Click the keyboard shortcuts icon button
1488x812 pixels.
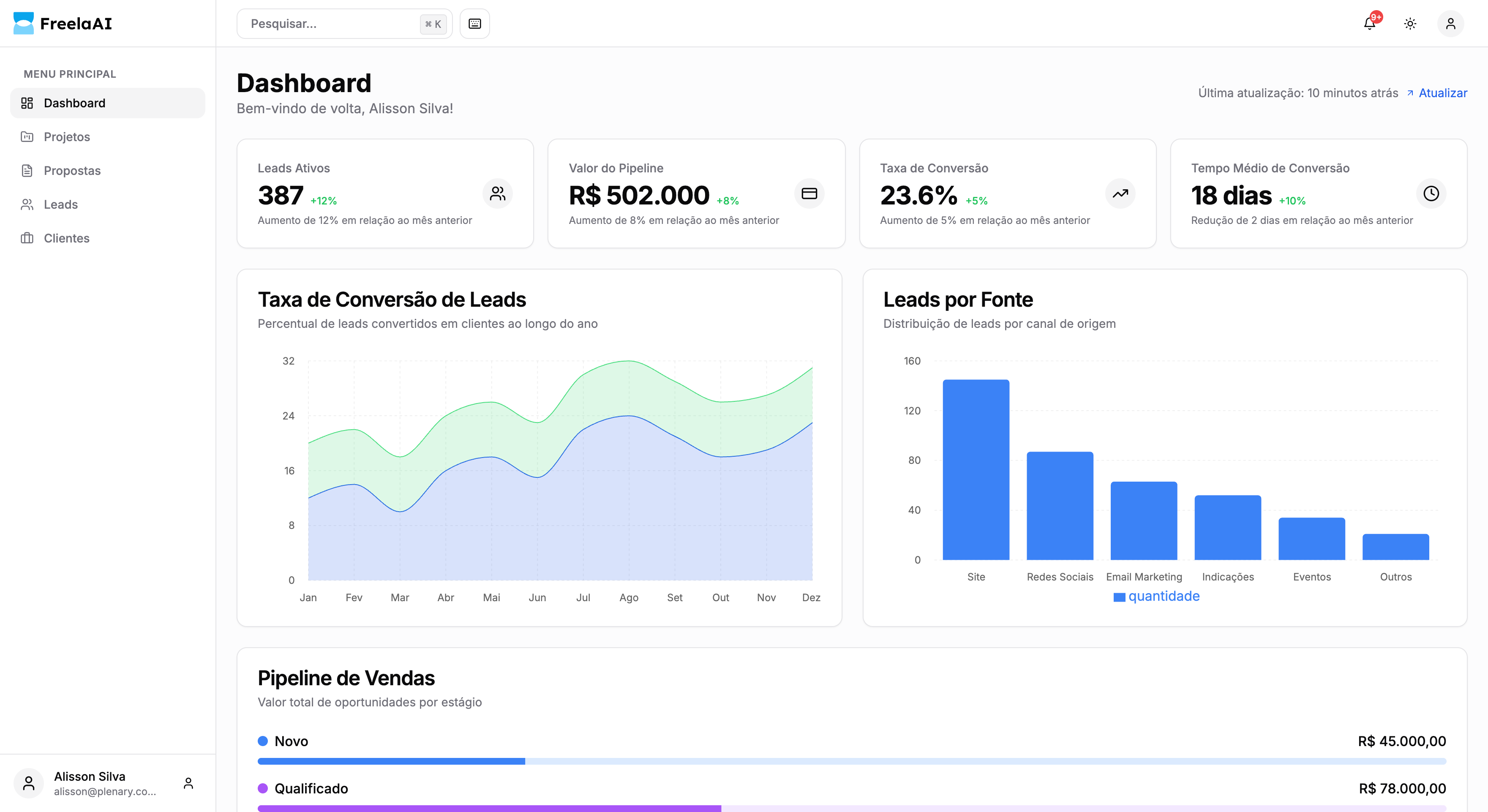[x=475, y=24]
